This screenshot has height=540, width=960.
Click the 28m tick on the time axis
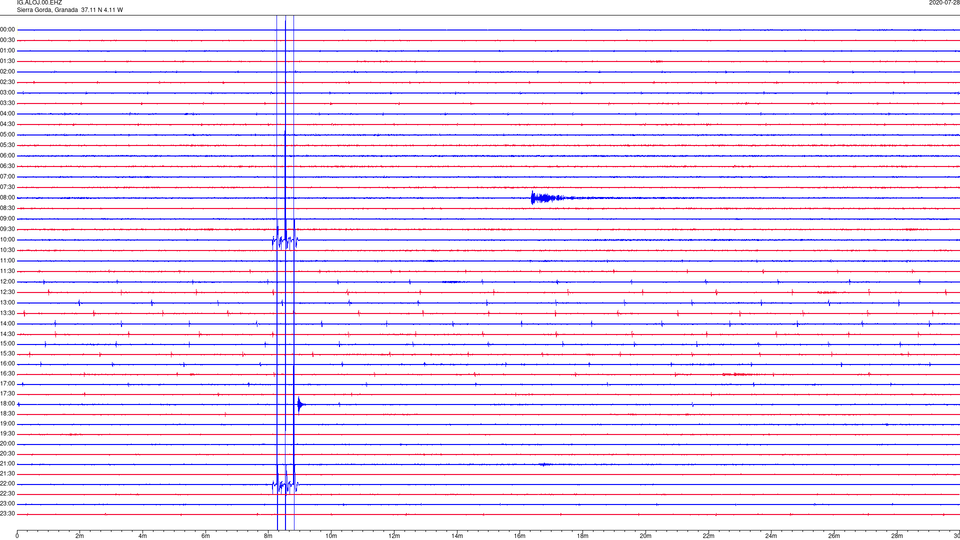[897, 536]
